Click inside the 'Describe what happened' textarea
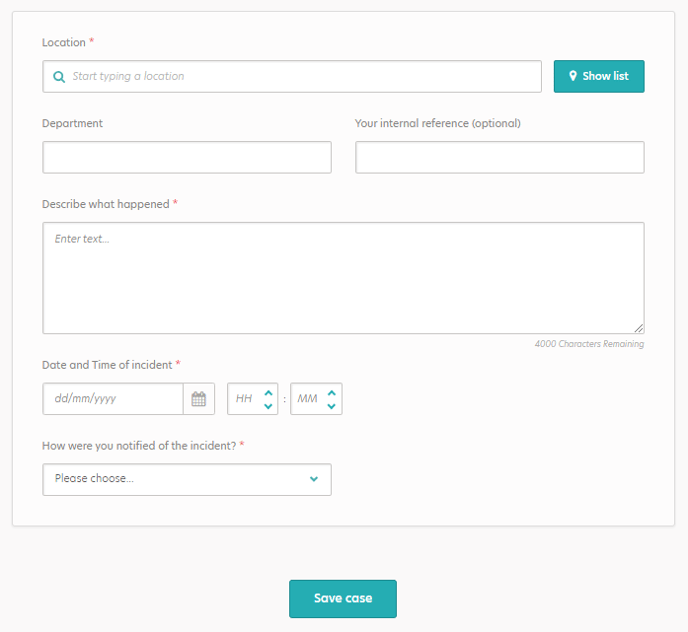The height and width of the screenshot is (632, 688). (x=343, y=278)
